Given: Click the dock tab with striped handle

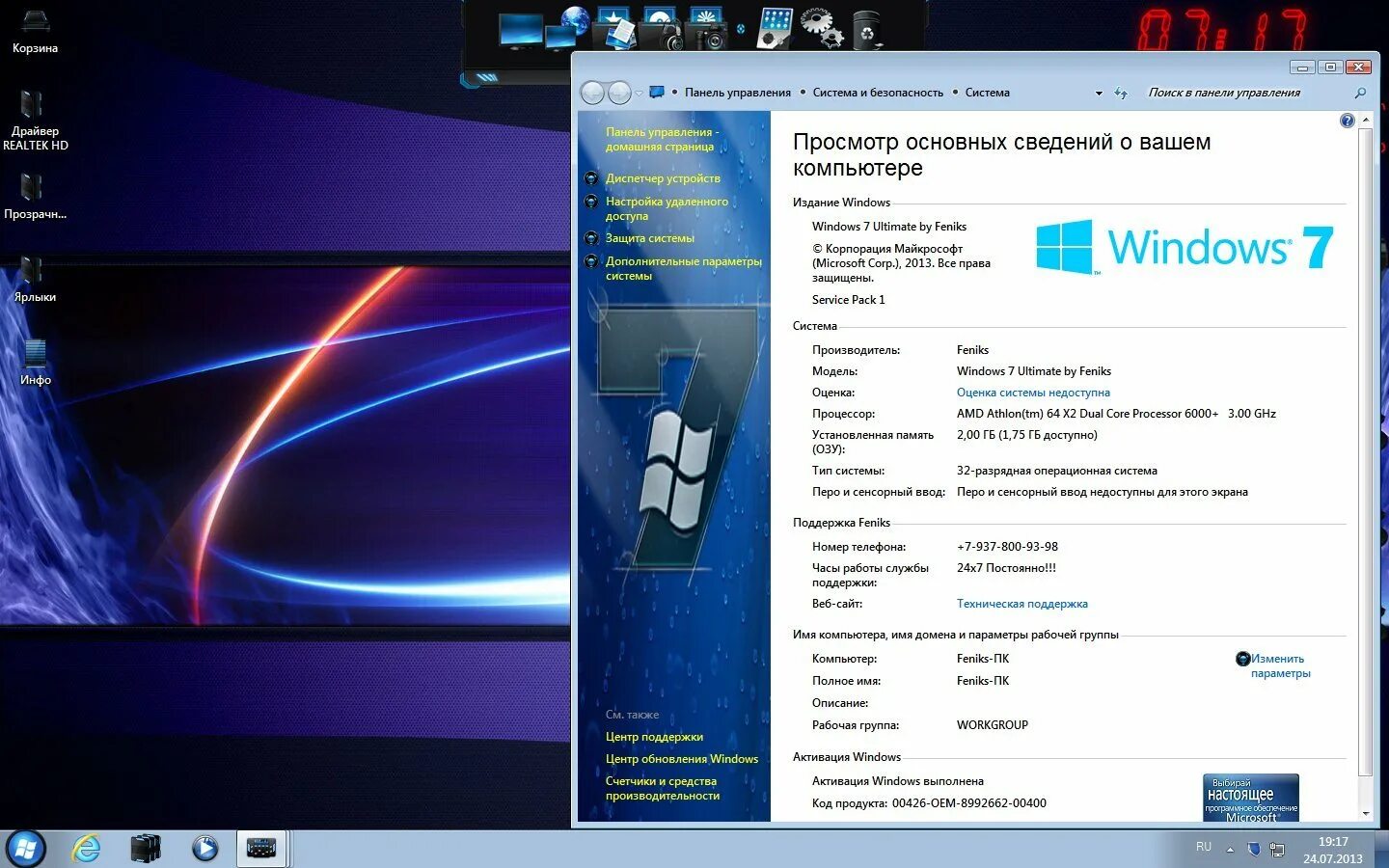Looking at the screenshot, I should (487, 77).
